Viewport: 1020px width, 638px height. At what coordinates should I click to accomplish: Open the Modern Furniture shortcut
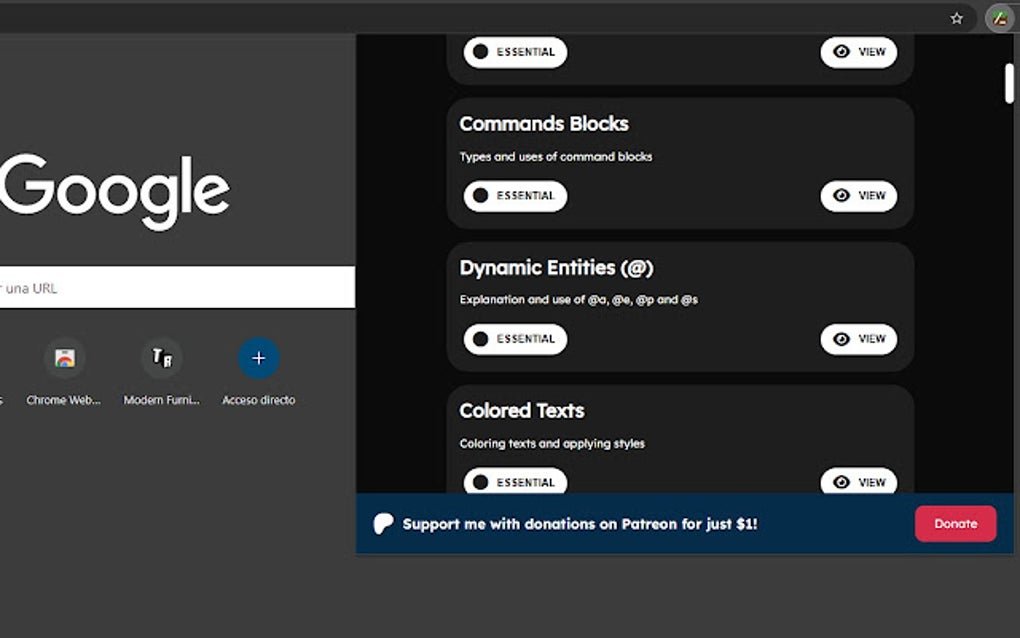tap(161, 357)
